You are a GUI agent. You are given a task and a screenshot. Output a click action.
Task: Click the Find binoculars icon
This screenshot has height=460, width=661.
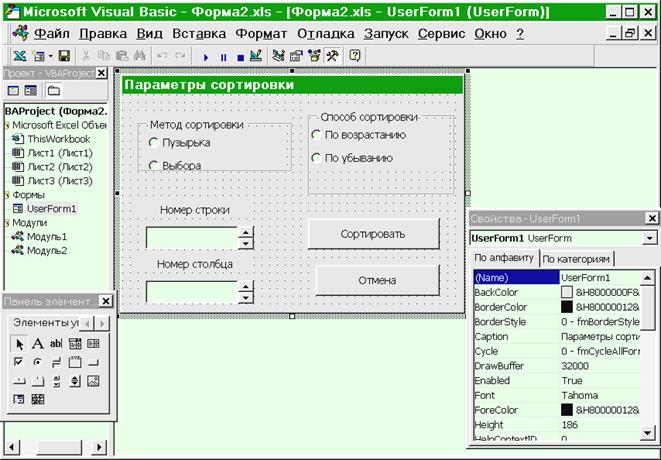click(140, 56)
